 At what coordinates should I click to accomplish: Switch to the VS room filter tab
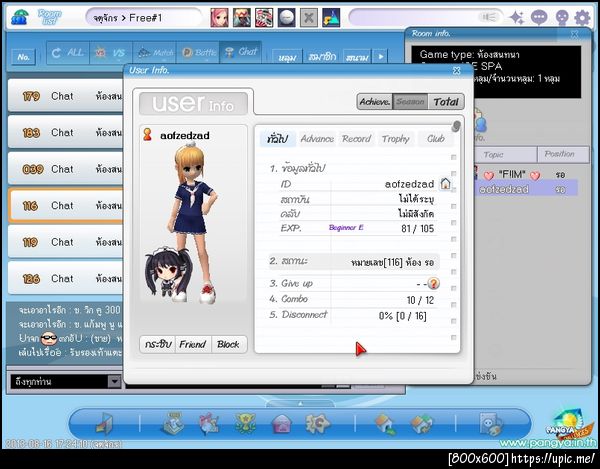(111, 52)
